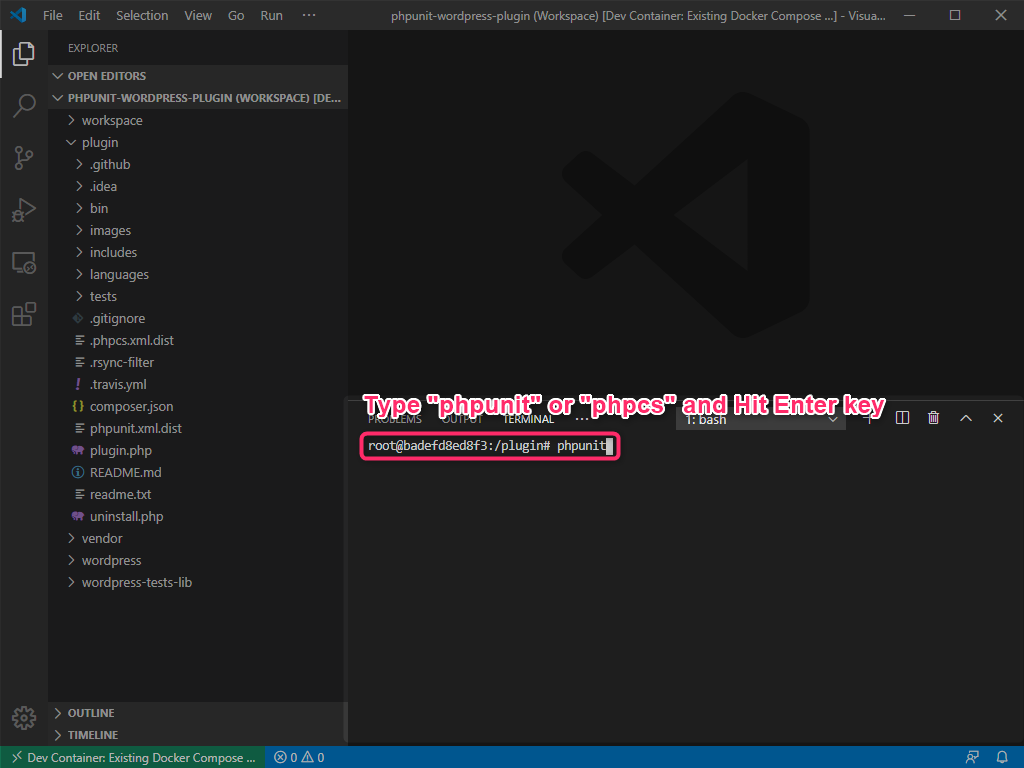Open the Search view in activity bar
The image size is (1024, 768).
coord(24,106)
